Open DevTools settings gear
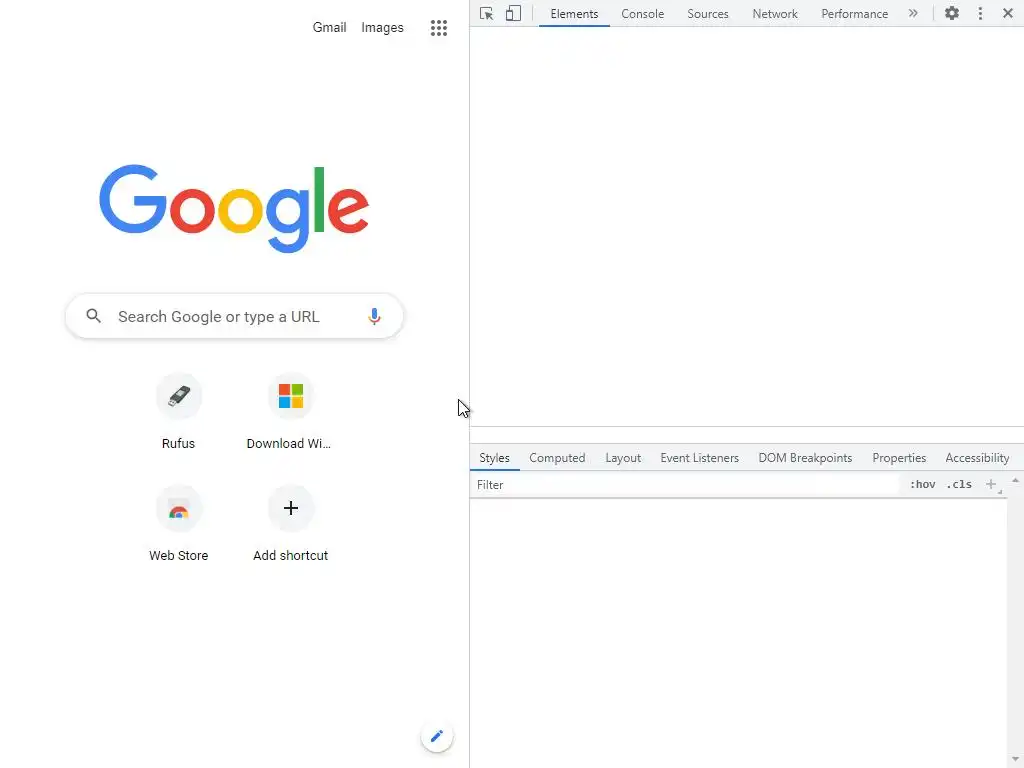 click(952, 13)
